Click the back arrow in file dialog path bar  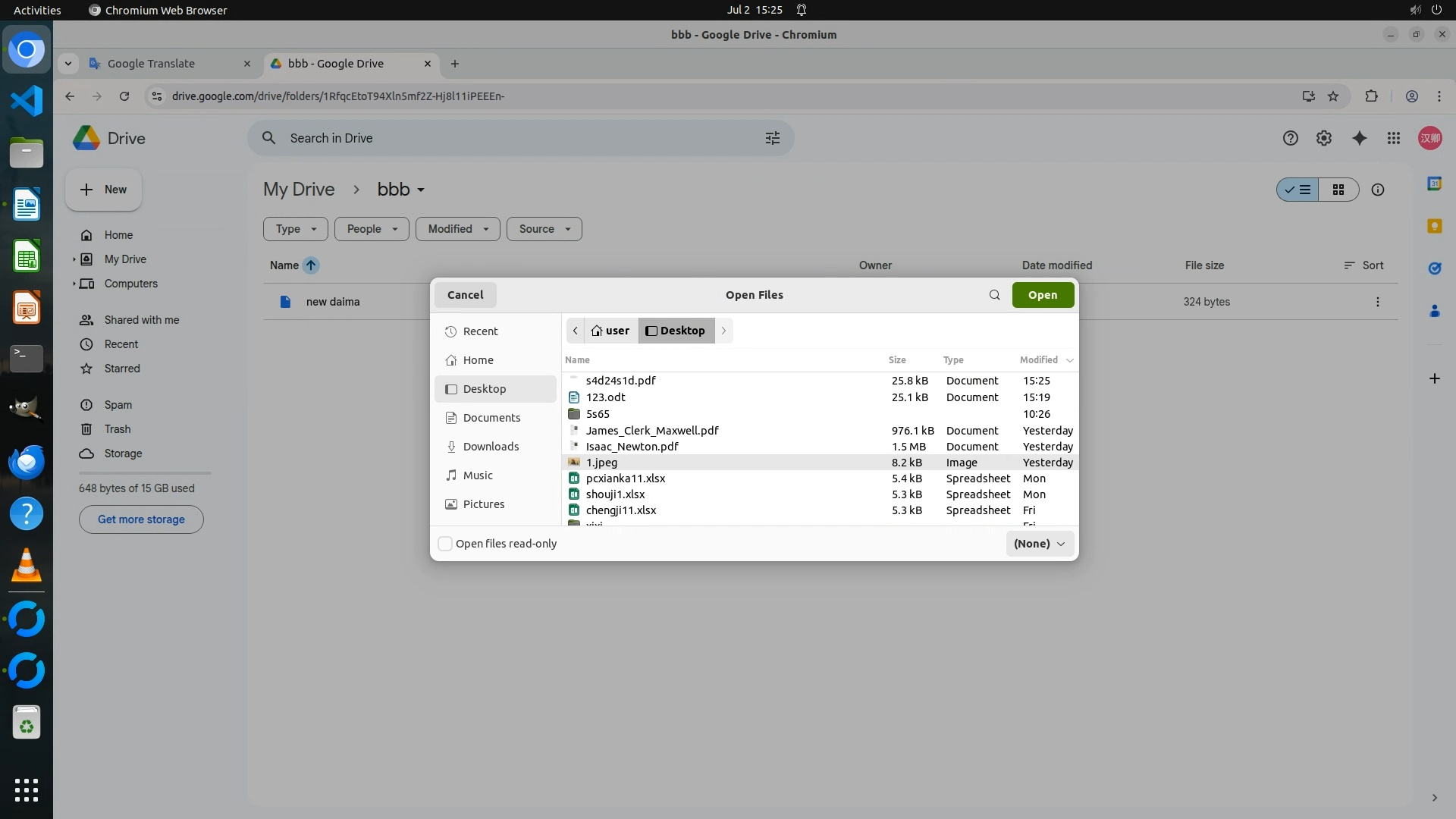pos(576,331)
